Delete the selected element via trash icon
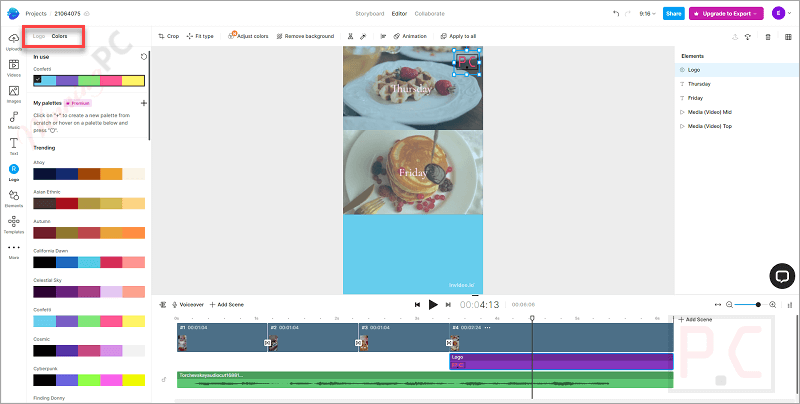Screen dimensions: 800x404 point(768,37)
